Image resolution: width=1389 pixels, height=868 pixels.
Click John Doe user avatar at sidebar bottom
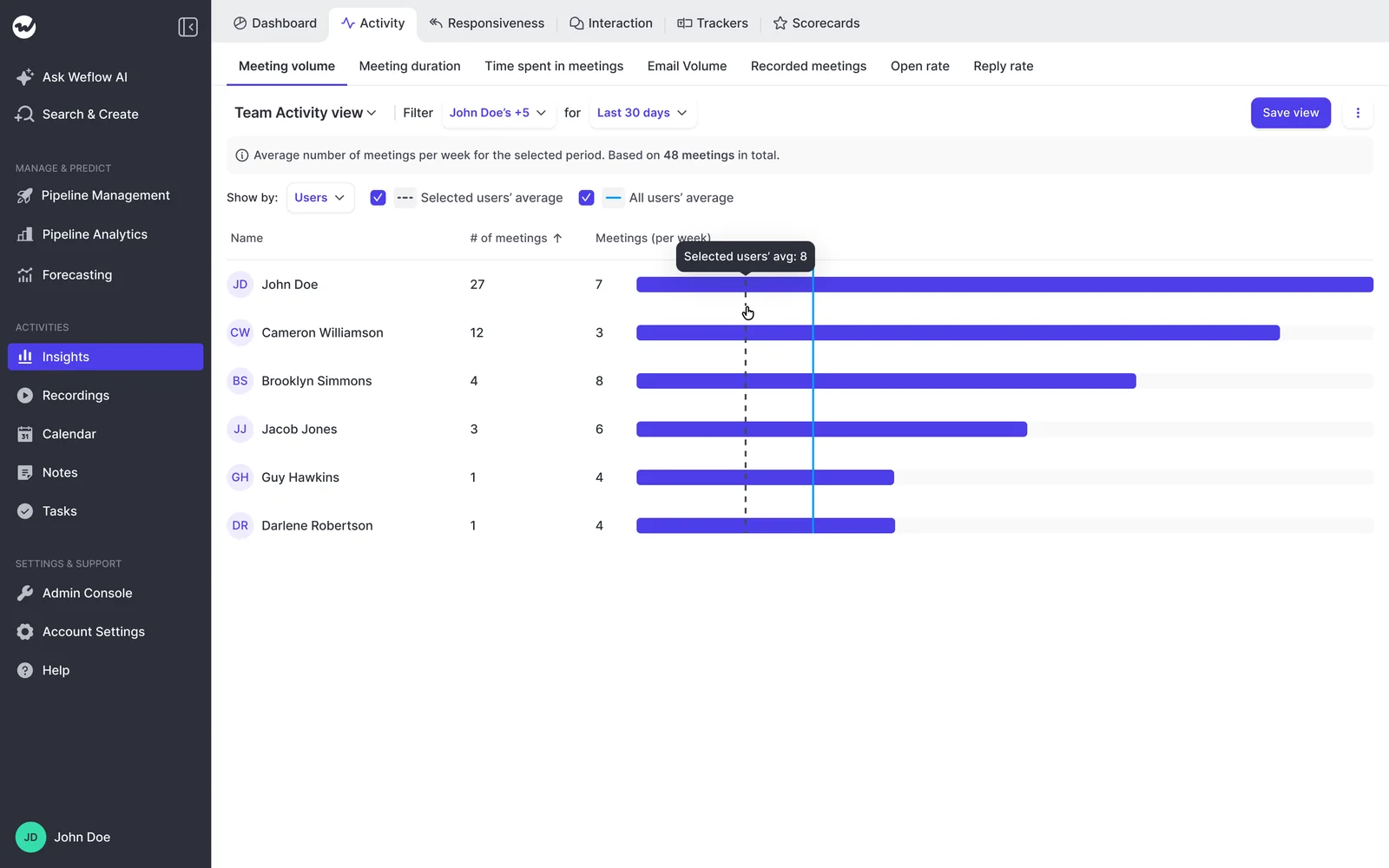(x=30, y=837)
